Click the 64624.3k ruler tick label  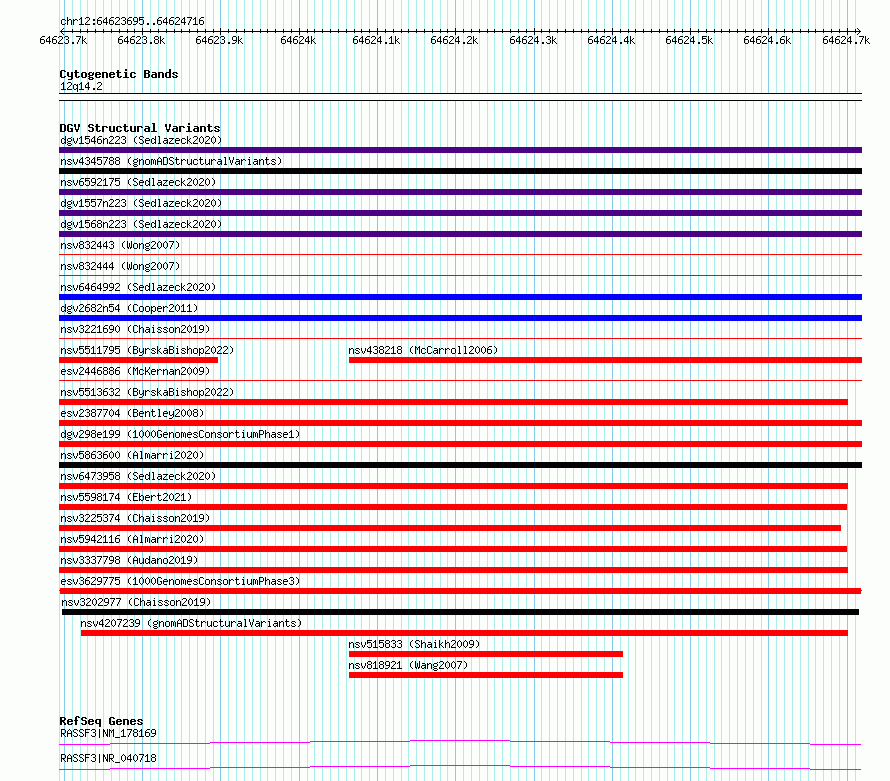pos(533,40)
